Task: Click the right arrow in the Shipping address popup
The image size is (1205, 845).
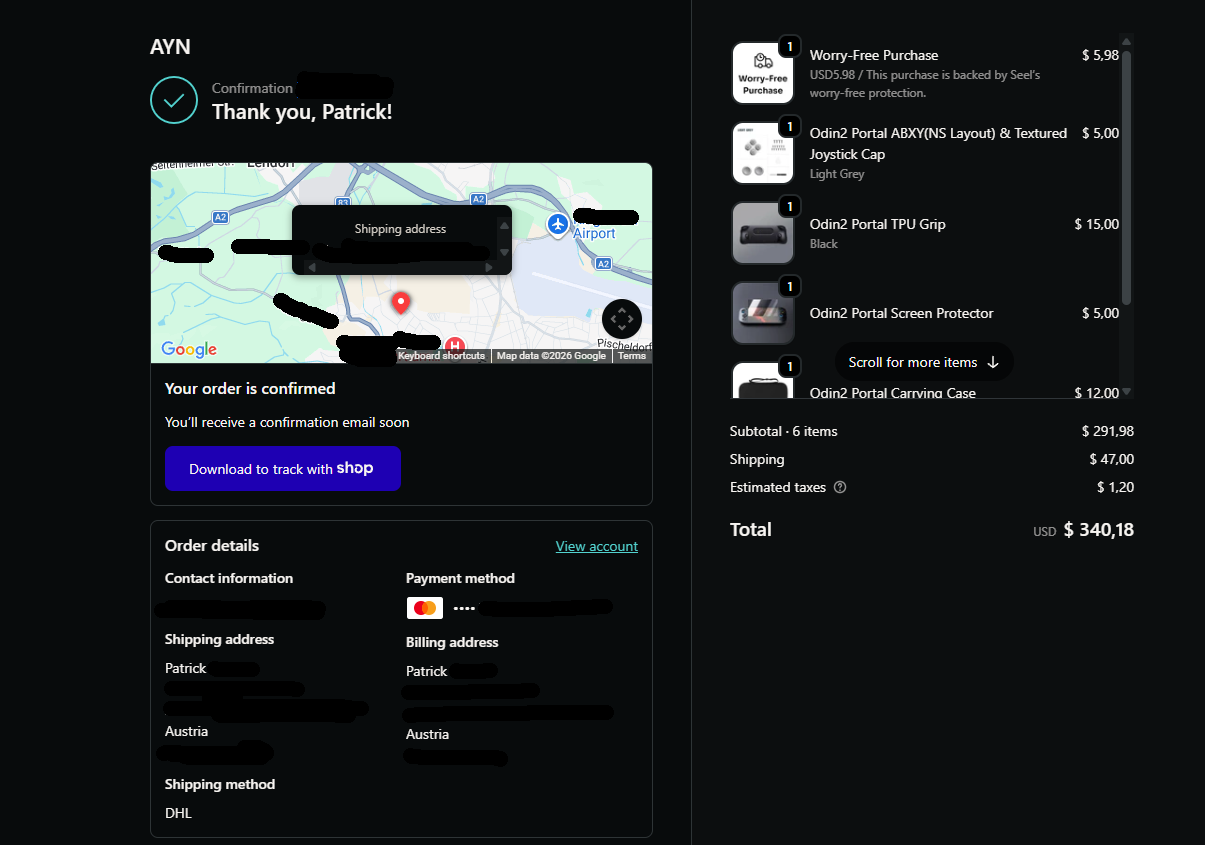Action: (489, 267)
